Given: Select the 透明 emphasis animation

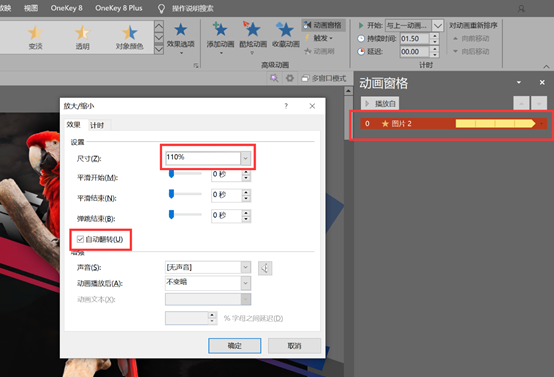Looking at the screenshot, I should pyautogui.click(x=82, y=37).
